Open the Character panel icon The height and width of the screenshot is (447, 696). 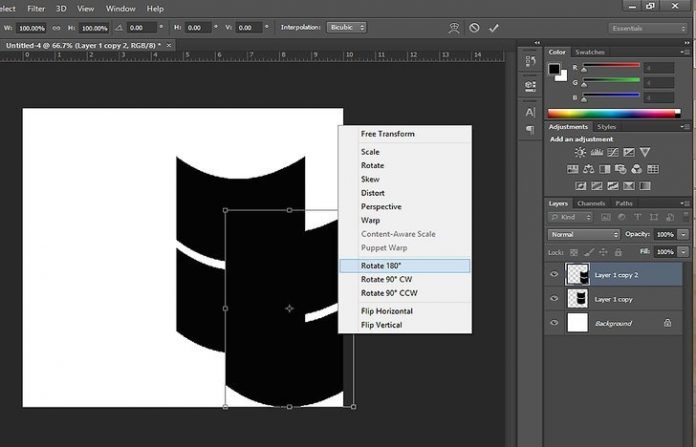pos(530,111)
